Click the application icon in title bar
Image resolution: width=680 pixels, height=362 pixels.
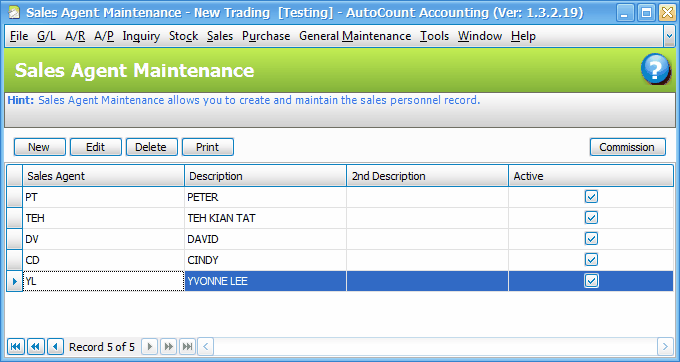pyautogui.click(x=14, y=13)
